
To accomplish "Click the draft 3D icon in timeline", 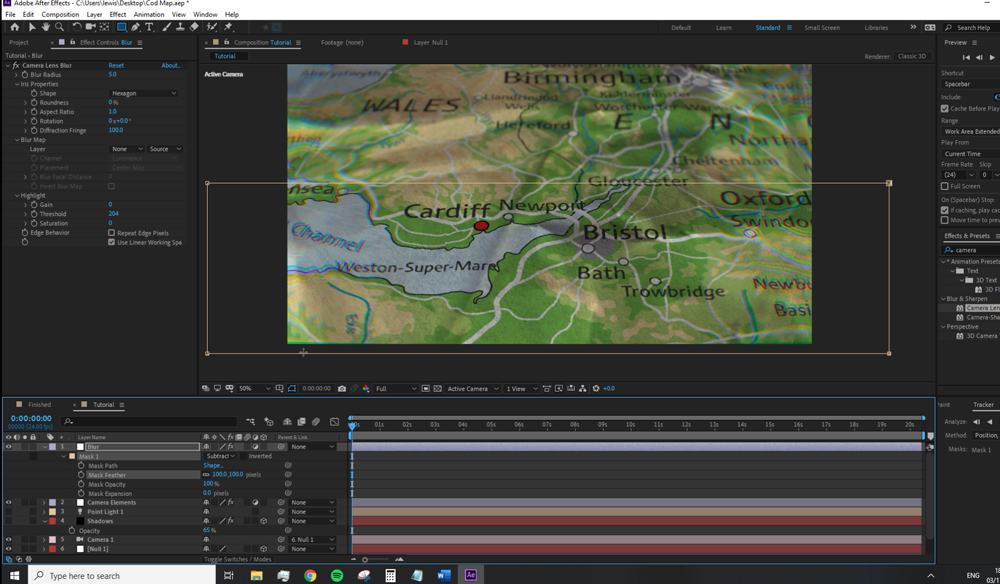I will (x=268, y=421).
